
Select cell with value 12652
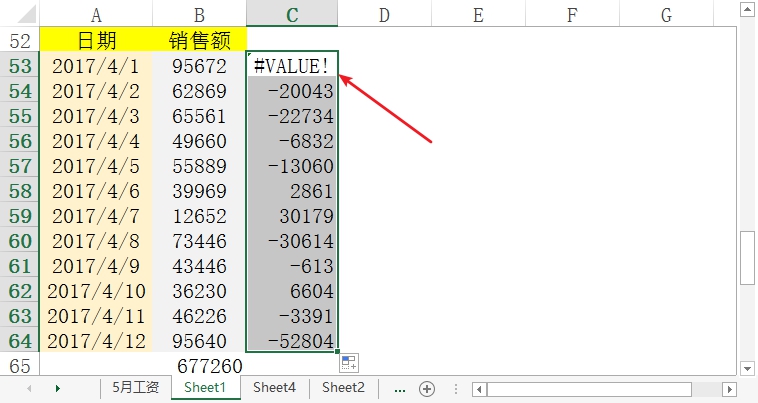[x=199, y=216]
